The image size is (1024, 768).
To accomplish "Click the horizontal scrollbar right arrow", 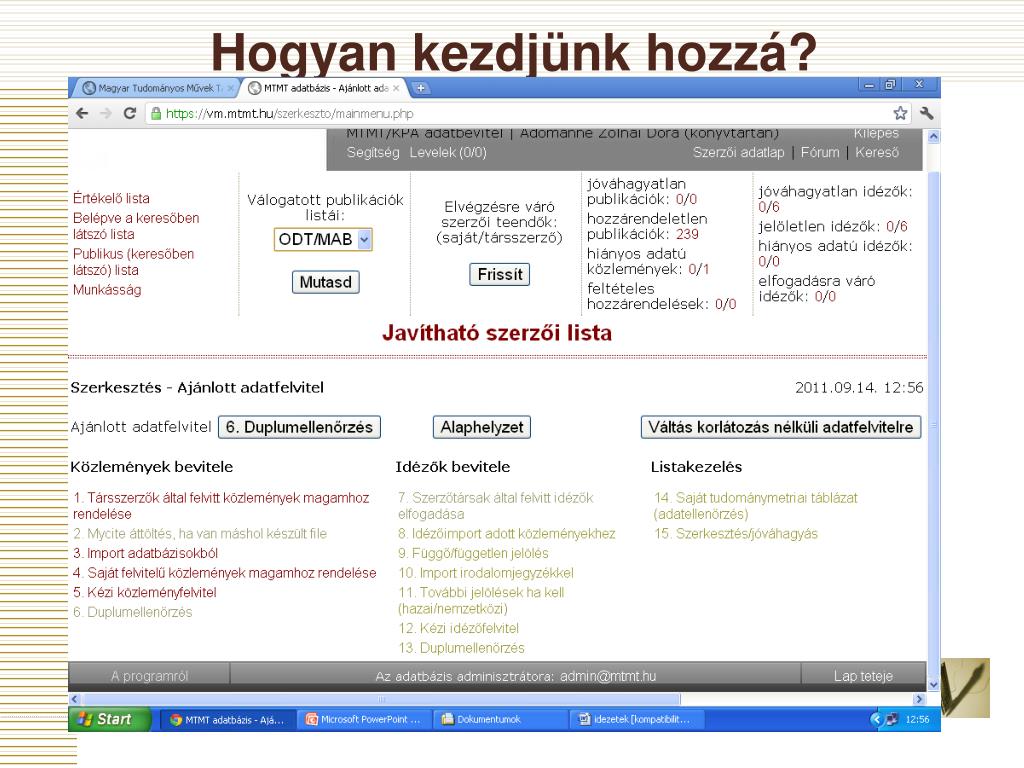I will (x=920, y=699).
